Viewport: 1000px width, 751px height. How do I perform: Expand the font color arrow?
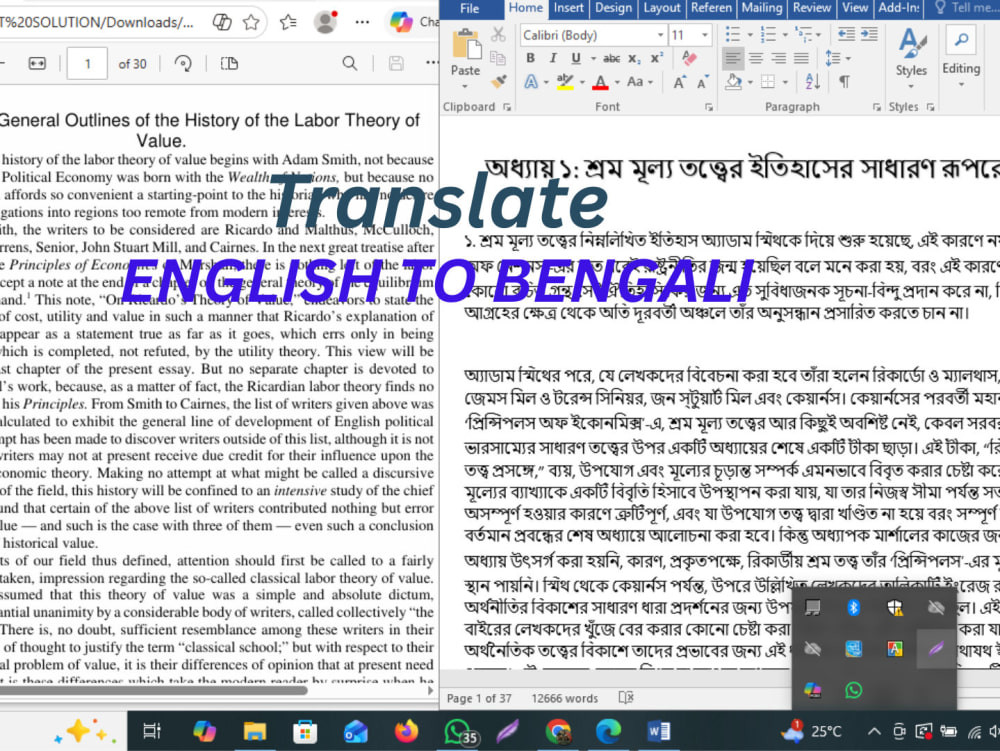(617, 82)
